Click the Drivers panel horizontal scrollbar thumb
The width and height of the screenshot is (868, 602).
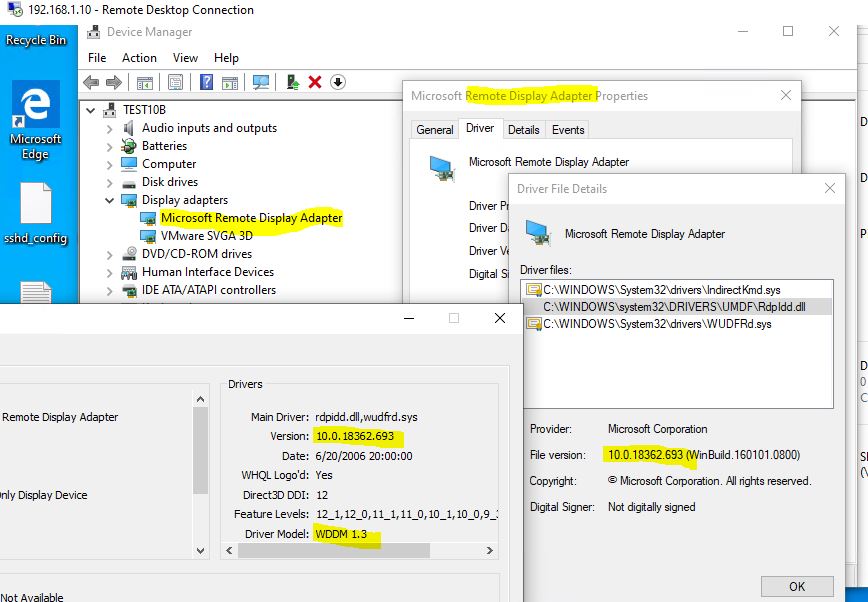click(334, 550)
